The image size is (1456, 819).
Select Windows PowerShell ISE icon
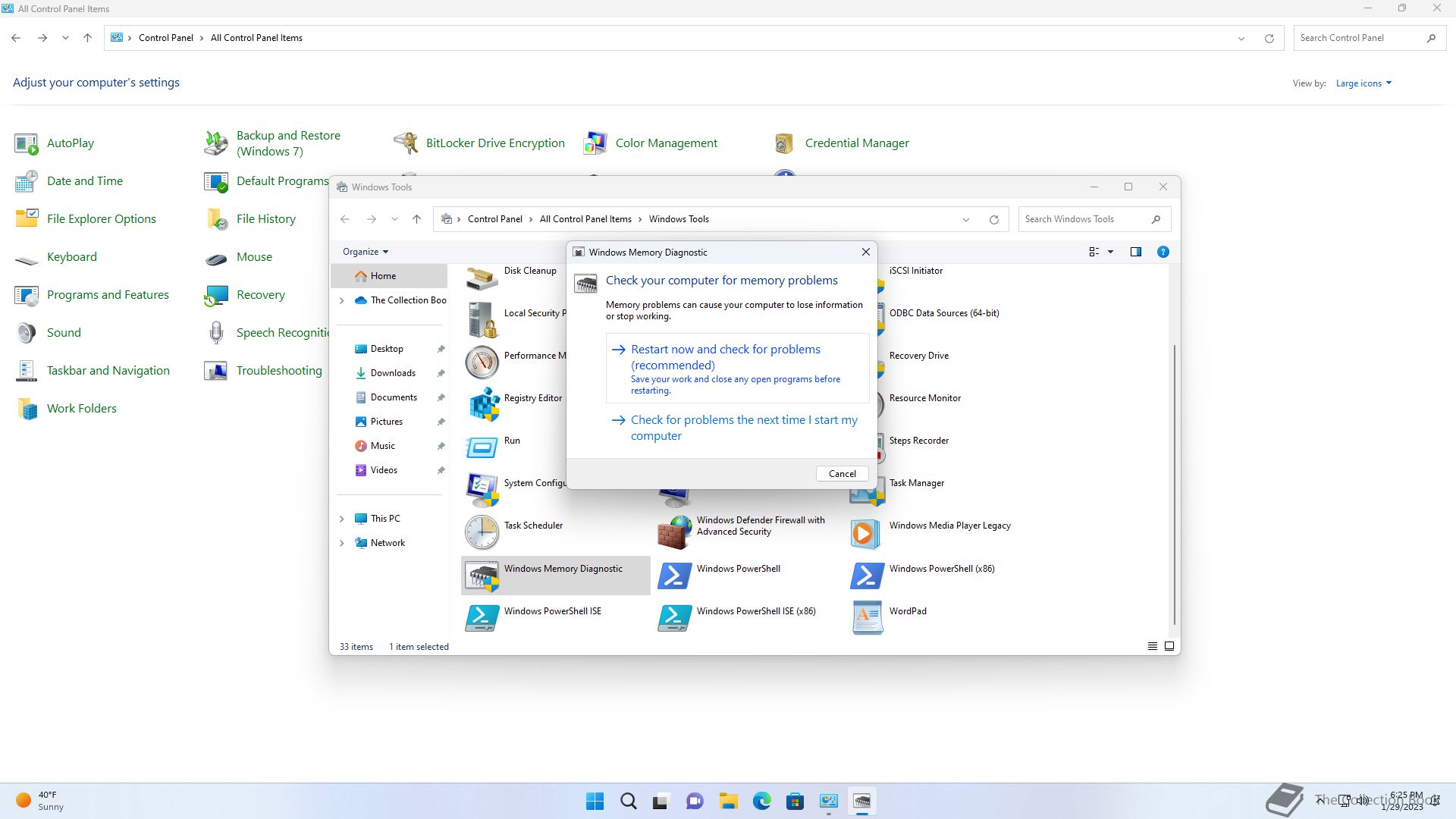[483, 617]
